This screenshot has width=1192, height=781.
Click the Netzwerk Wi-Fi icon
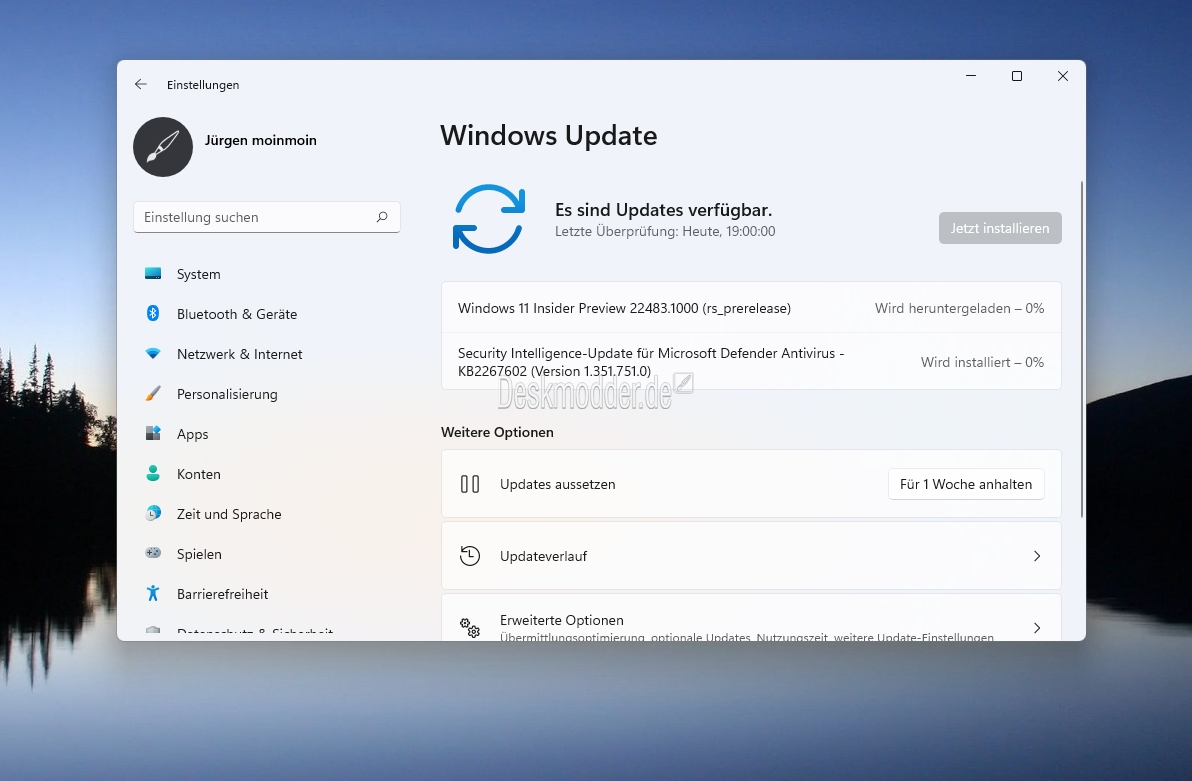[153, 354]
